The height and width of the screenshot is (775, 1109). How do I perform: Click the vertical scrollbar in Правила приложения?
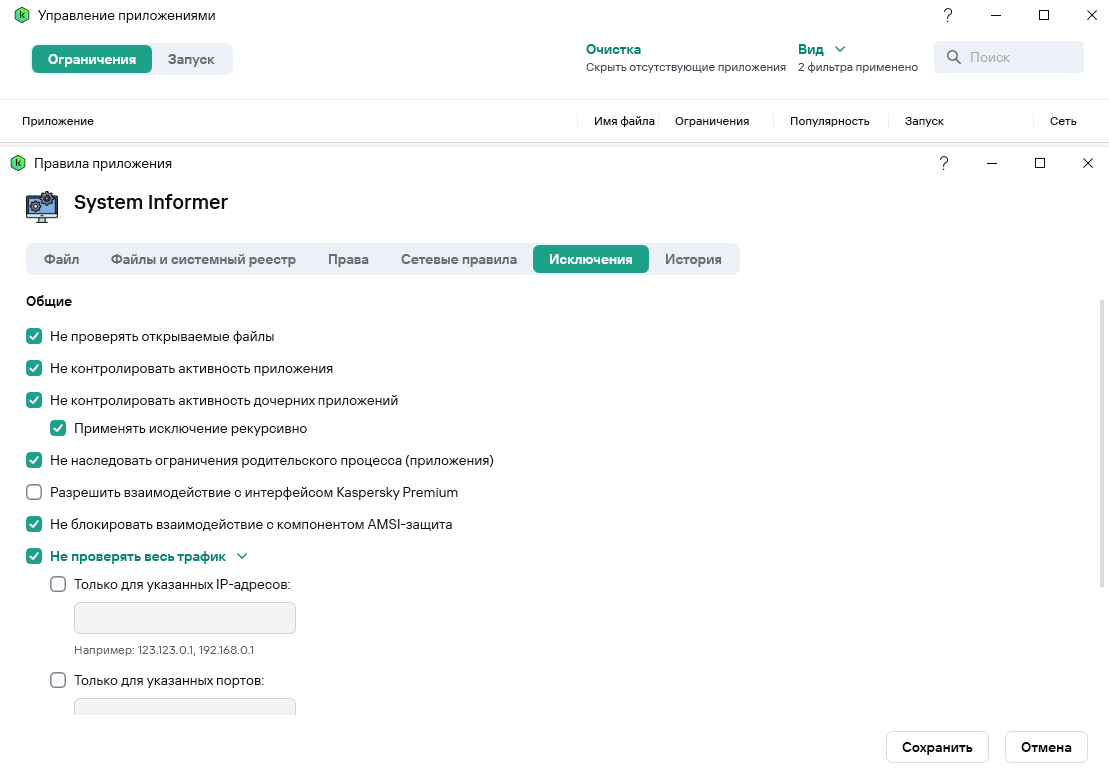click(1101, 443)
